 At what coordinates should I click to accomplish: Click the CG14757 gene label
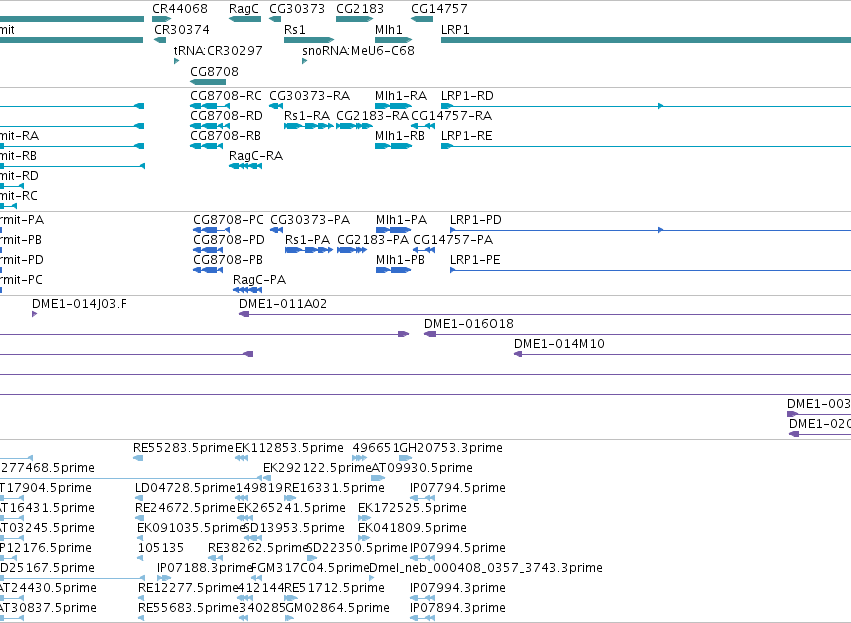(x=439, y=9)
